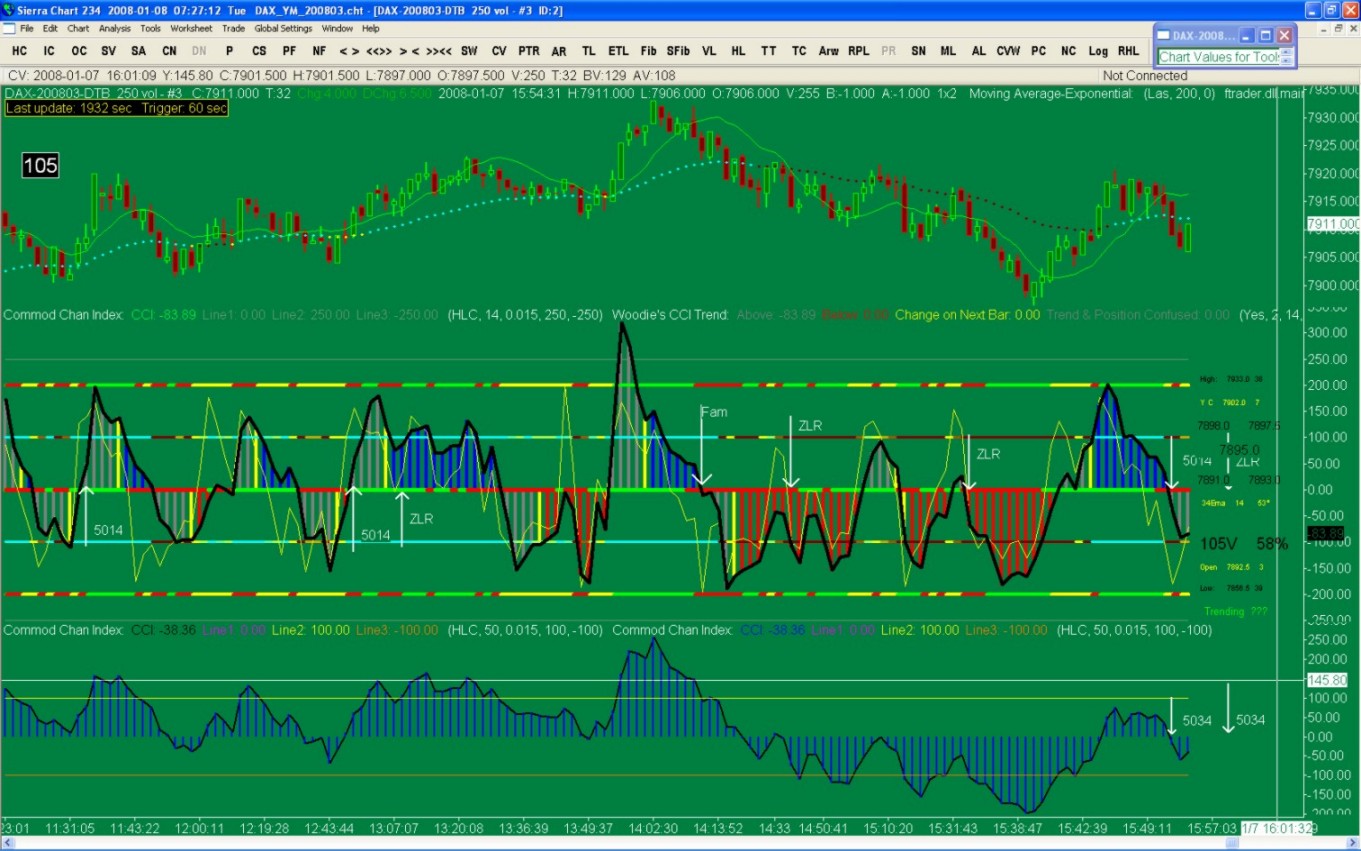Screen dimensions: 1361x851
Task: Select the VL vertical line tool
Action: 709,51
